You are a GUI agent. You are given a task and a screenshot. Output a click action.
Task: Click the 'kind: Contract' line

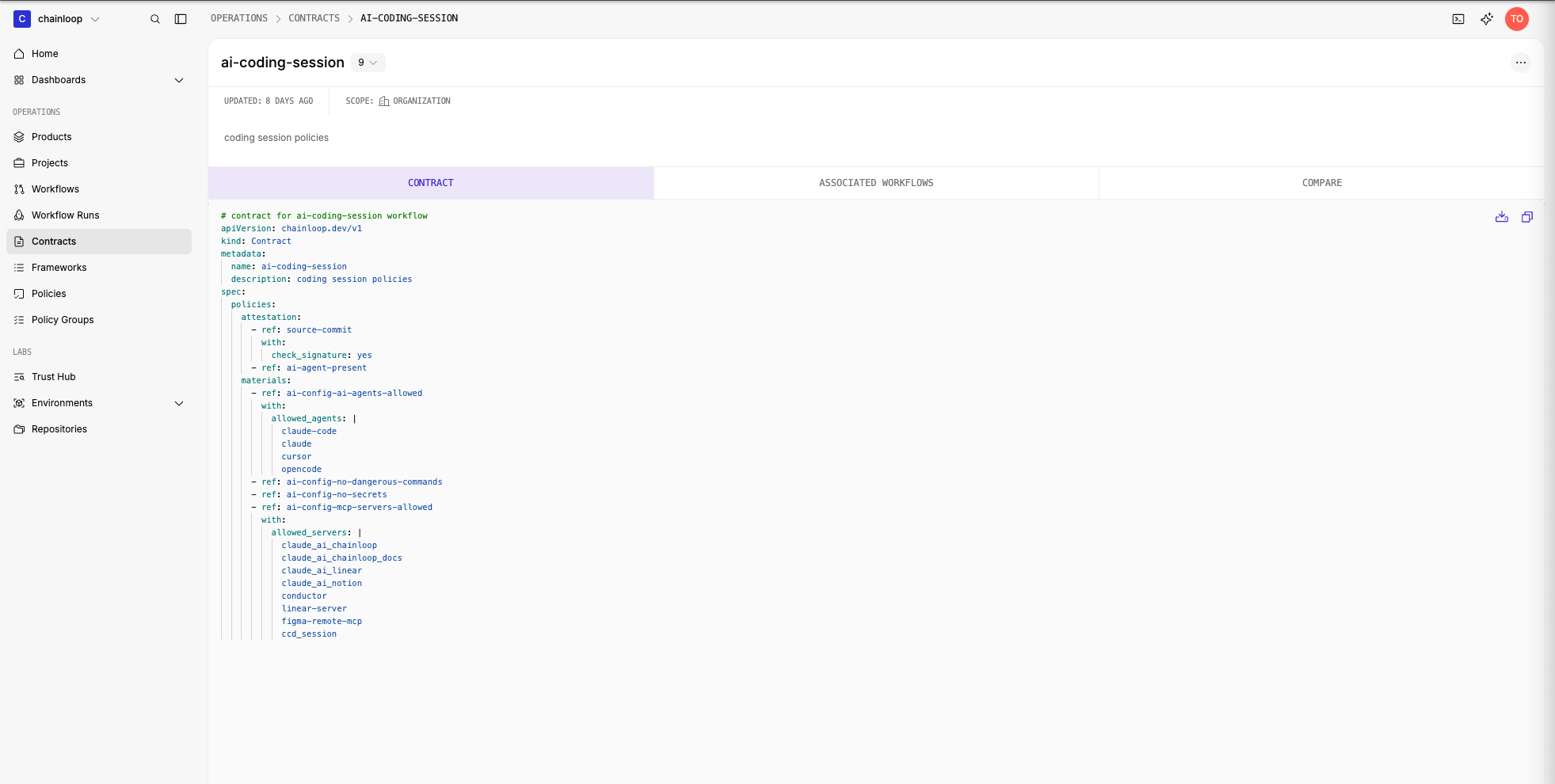(x=256, y=242)
